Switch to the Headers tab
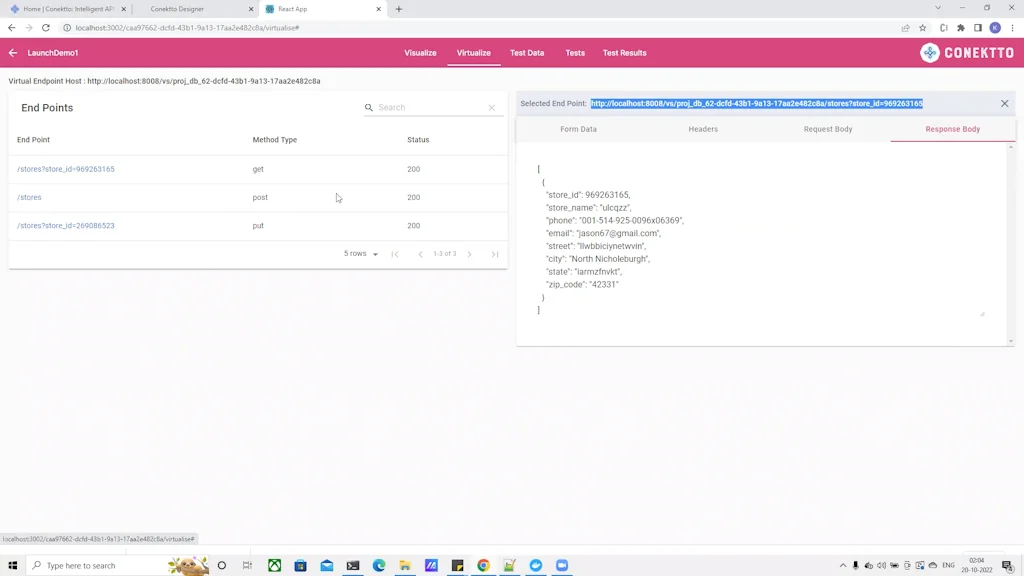 click(x=703, y=128)
